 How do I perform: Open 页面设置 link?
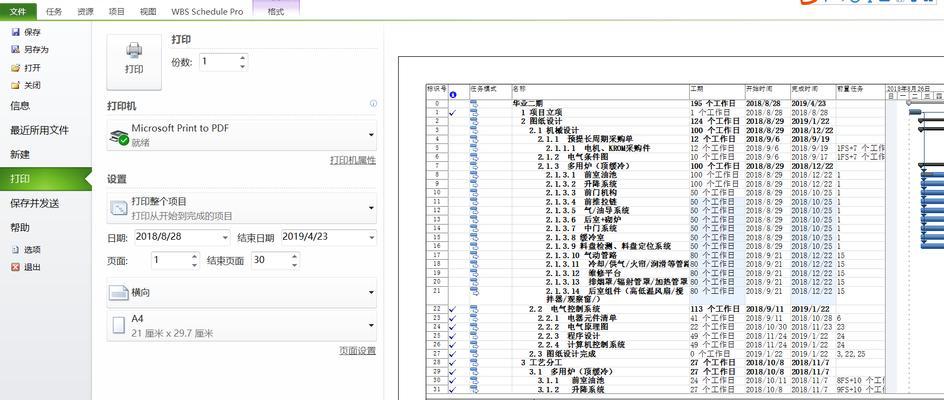click(358, 351)
